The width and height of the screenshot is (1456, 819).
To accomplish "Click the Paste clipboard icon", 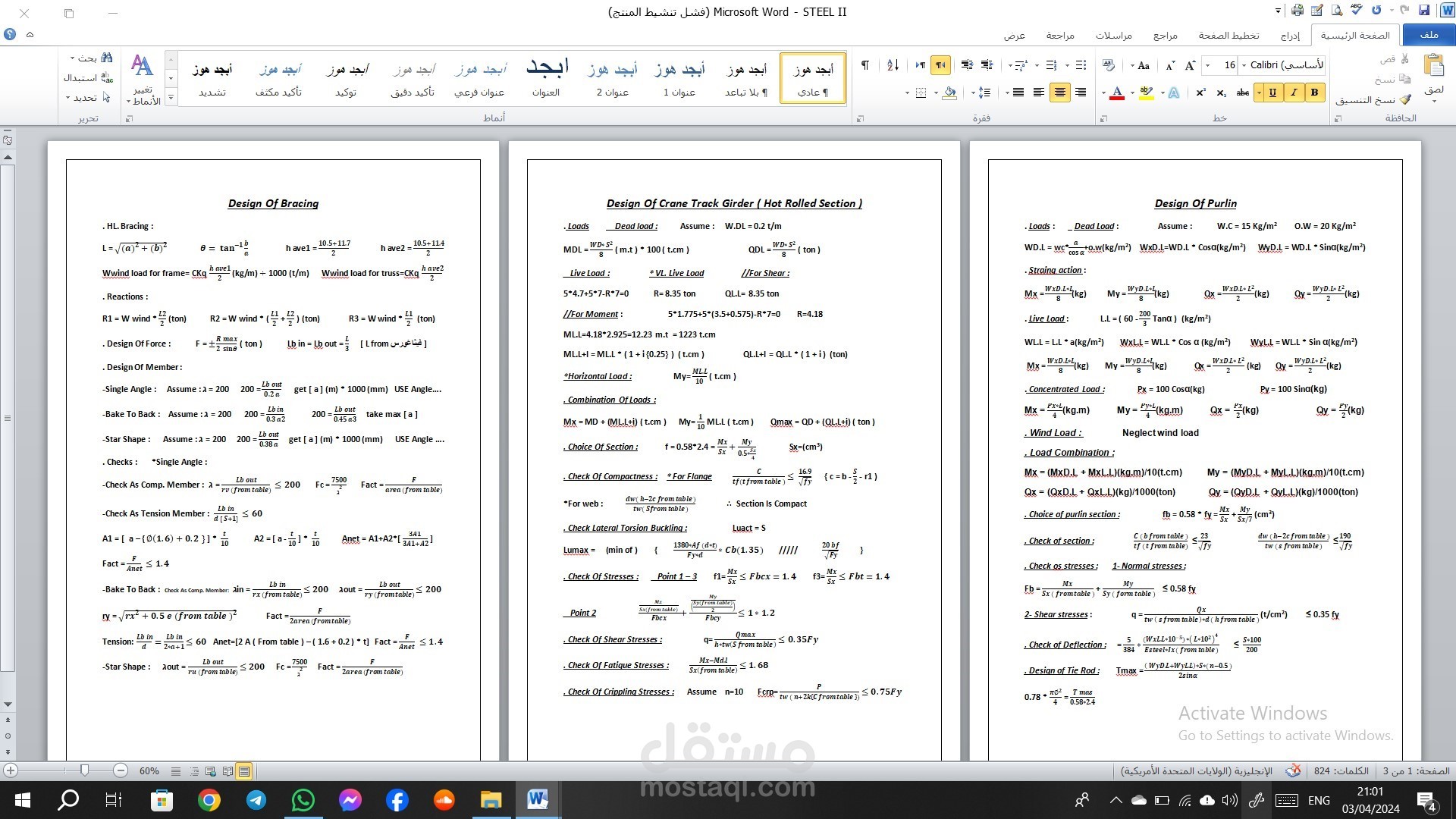I will (x=1433, y=65).
